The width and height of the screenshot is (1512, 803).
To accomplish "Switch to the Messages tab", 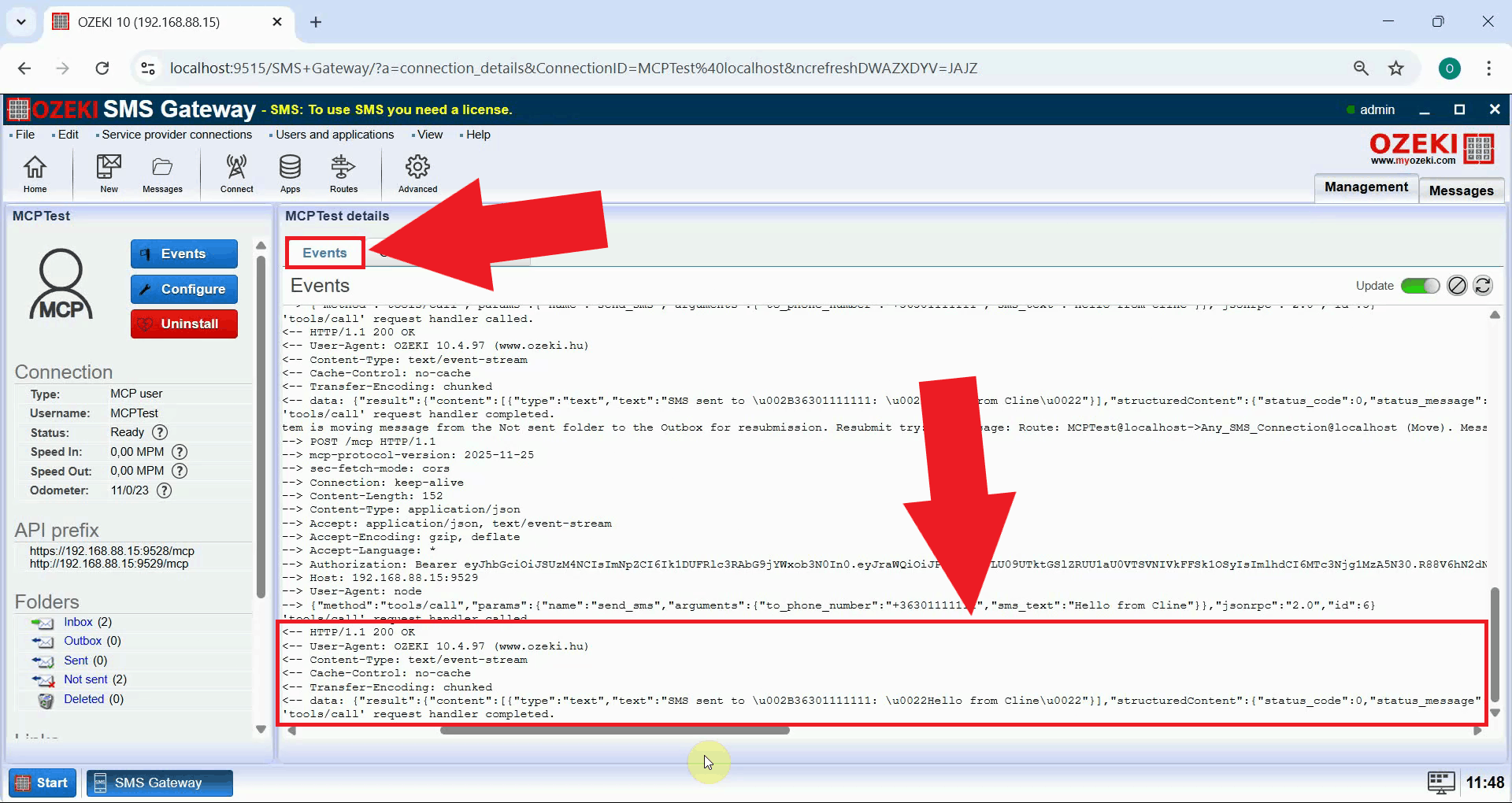I will (1462, 191).
